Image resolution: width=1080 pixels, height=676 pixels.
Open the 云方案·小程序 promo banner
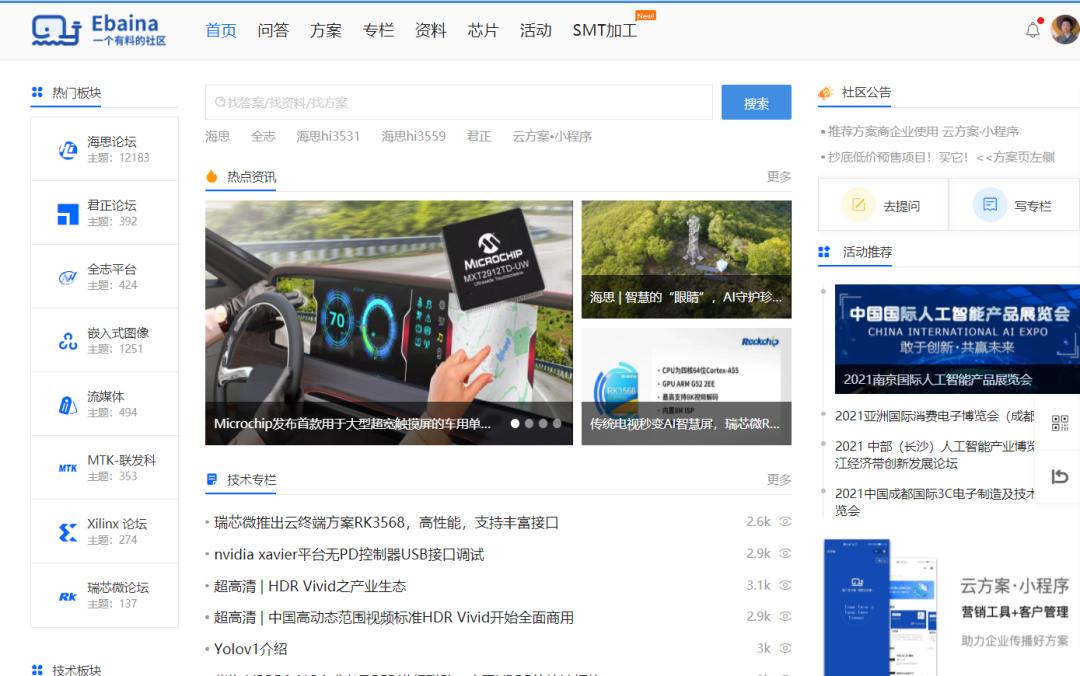tap(949, 606)
